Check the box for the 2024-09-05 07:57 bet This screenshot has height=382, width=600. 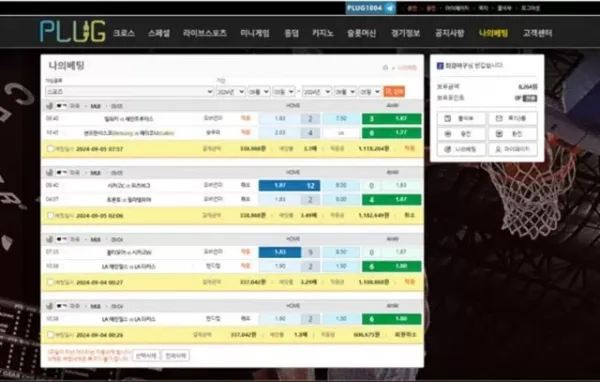[50, 149]
